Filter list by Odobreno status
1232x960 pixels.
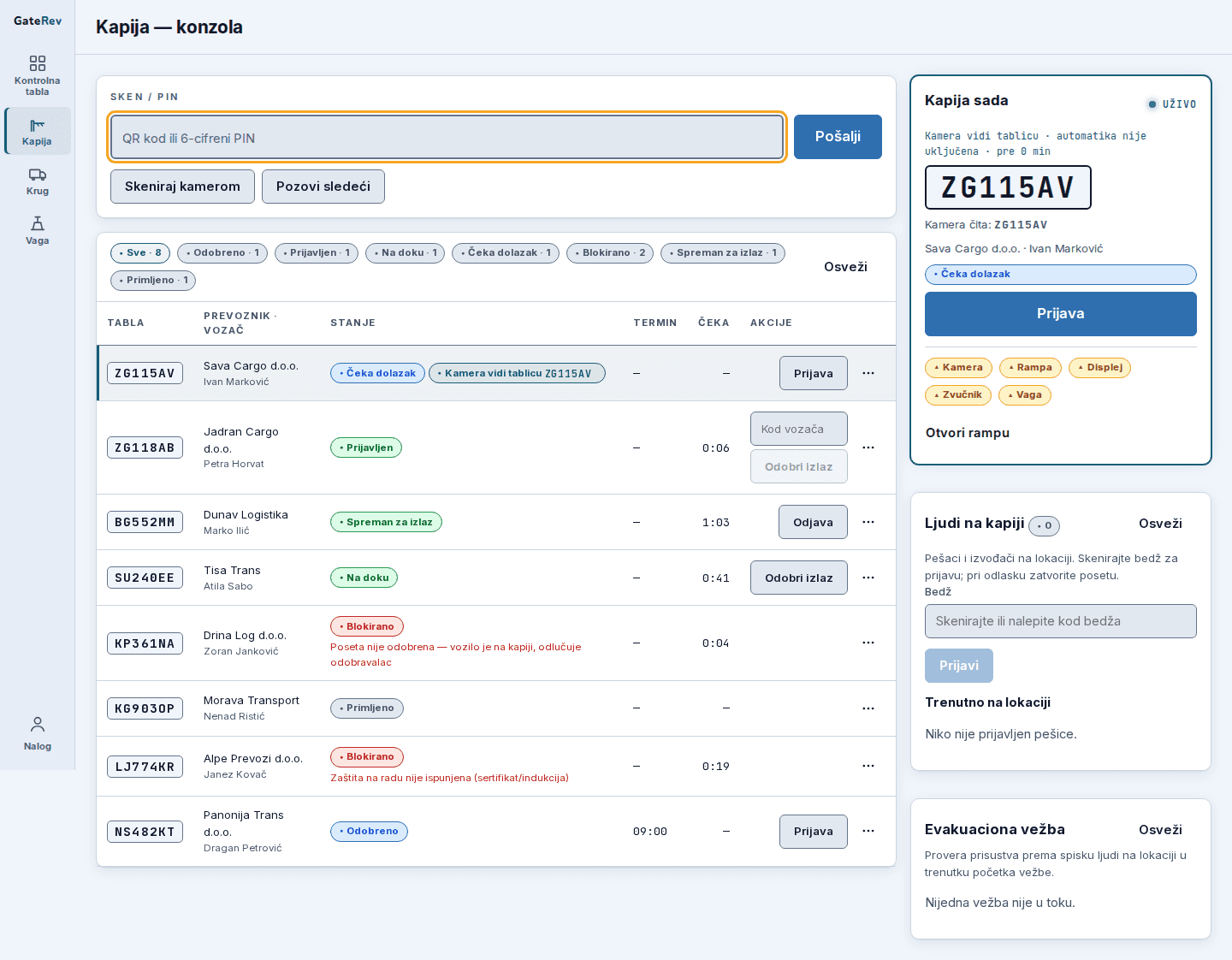222,253
